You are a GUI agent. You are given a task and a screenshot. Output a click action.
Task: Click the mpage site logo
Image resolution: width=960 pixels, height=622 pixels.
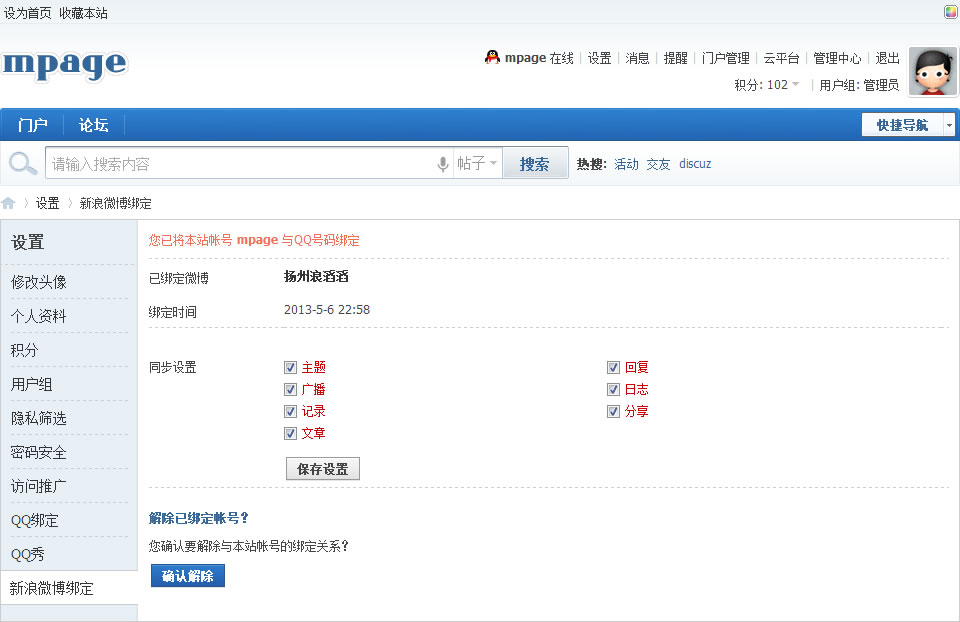64,66
